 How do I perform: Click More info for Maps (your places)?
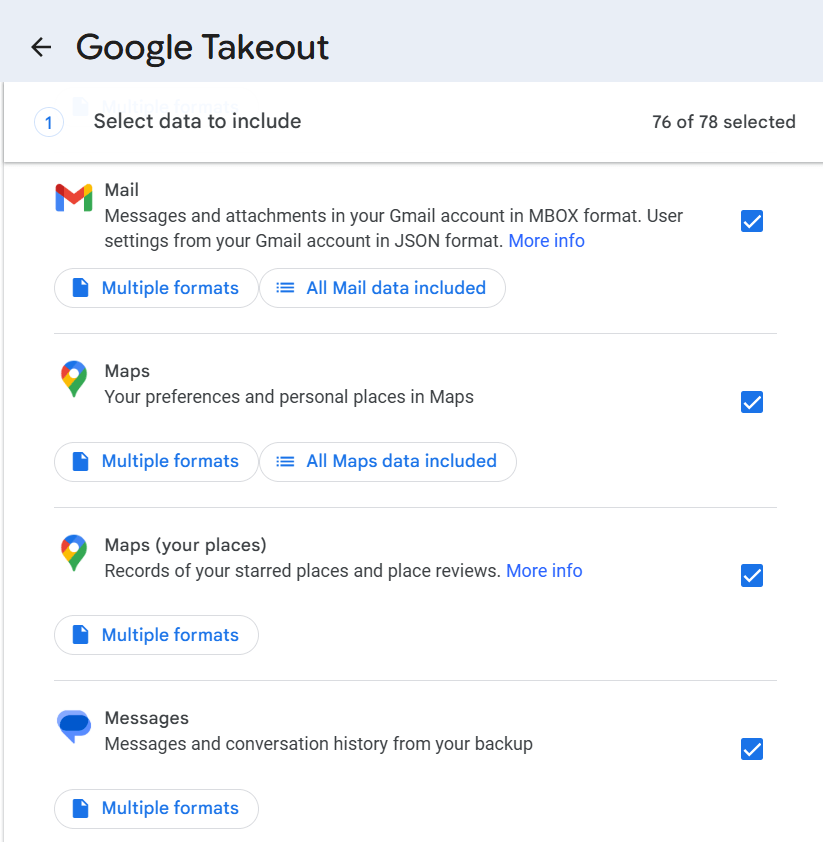click(544, 570)
